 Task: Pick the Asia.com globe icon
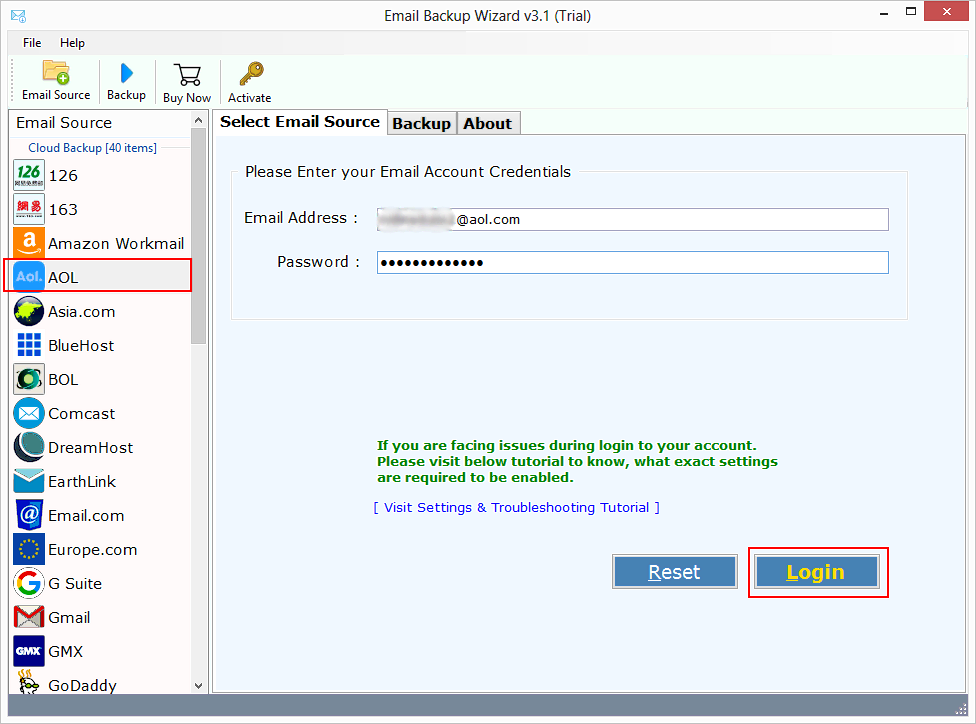[29, 311]
